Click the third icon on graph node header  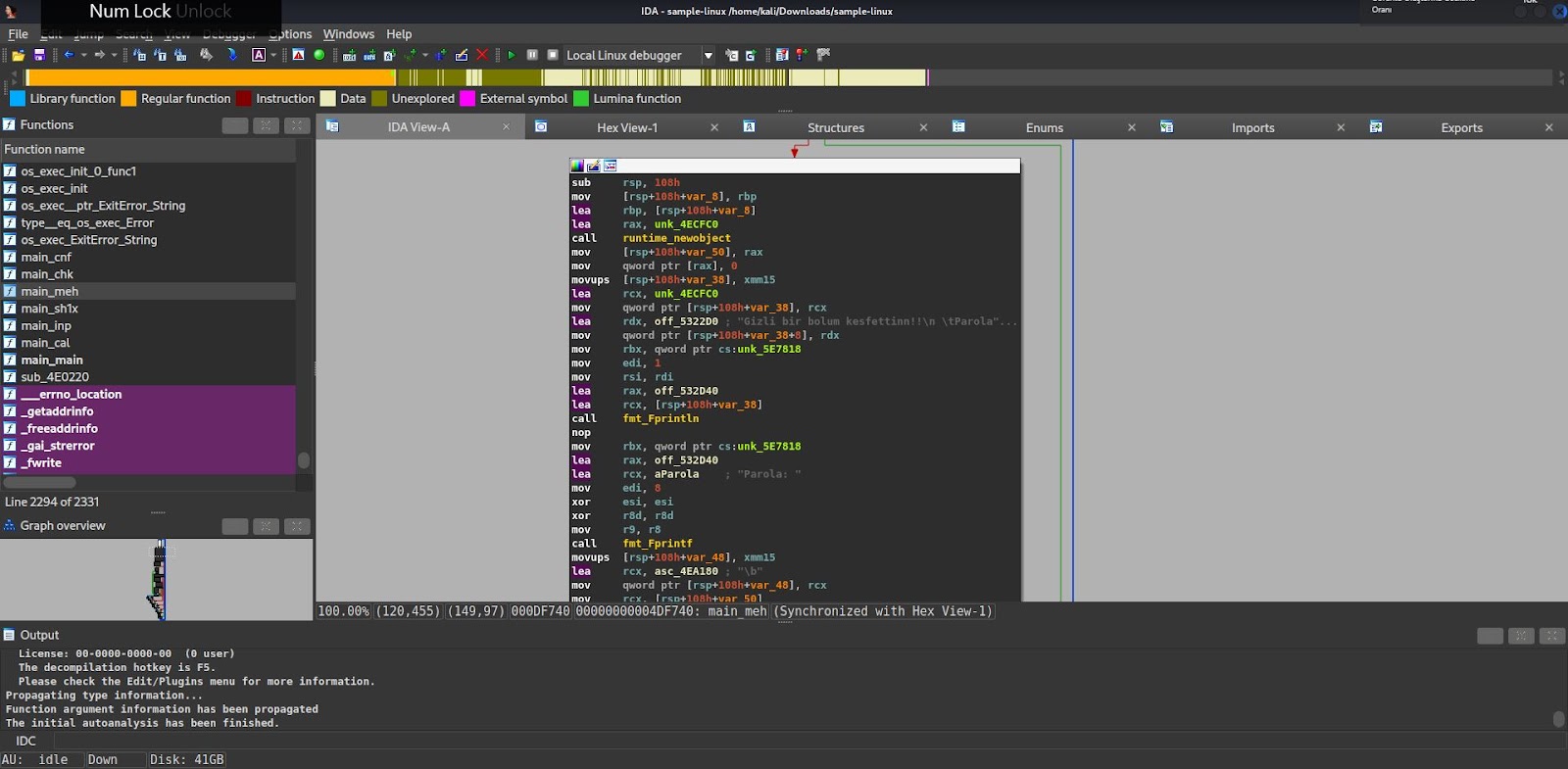(611, 166)
